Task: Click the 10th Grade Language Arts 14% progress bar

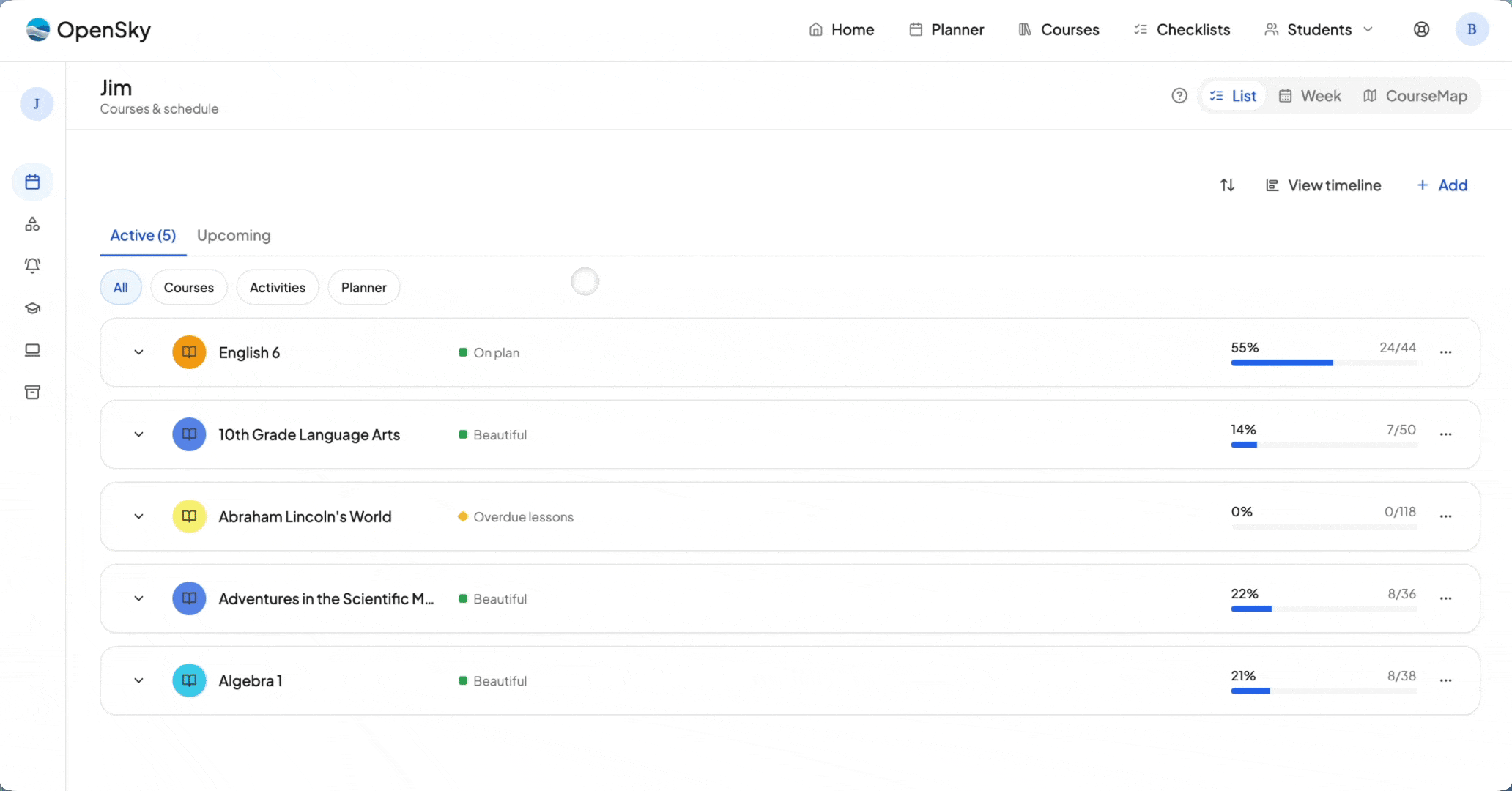Action: [1324, 445]
